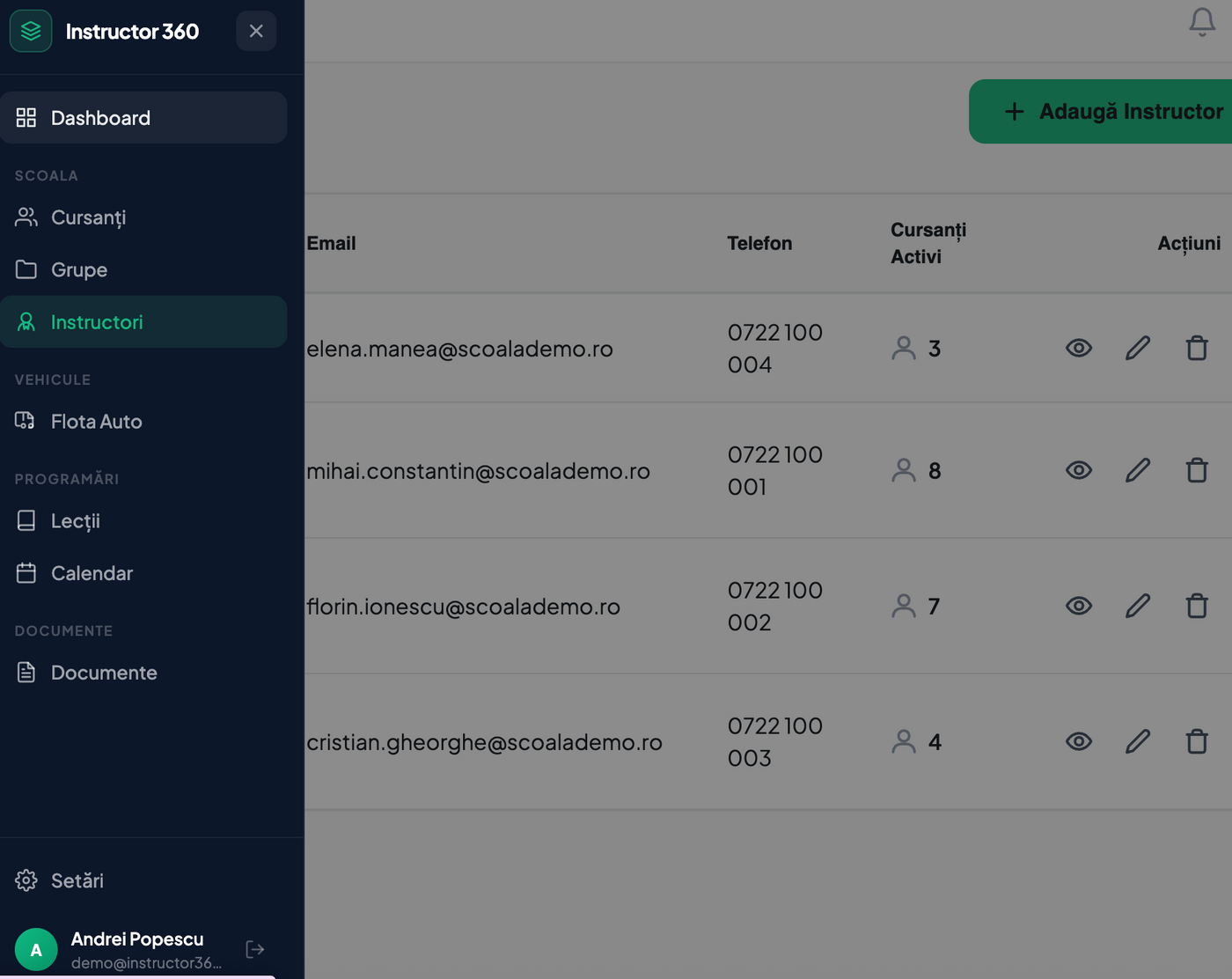Open the Calendar icon in sidebar
Viewport: 1232px width, 979px height.
click(26, 572)
